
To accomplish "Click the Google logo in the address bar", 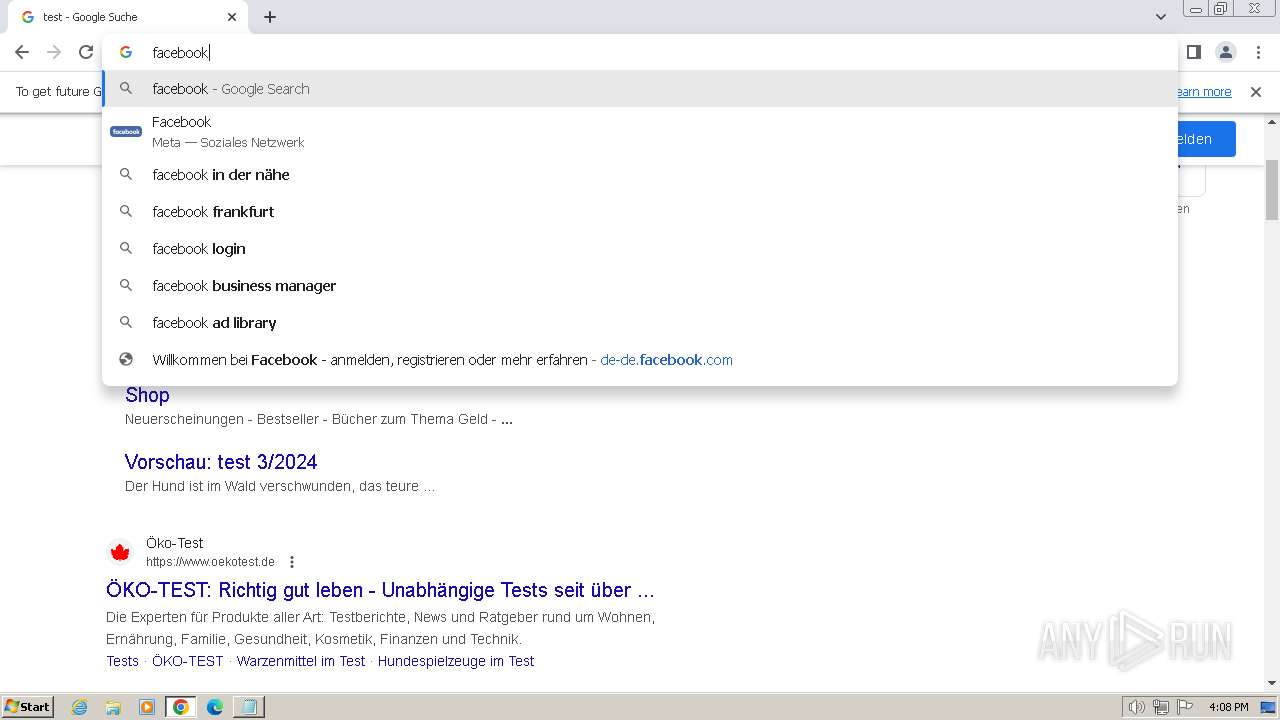I will tap(126, 52).
